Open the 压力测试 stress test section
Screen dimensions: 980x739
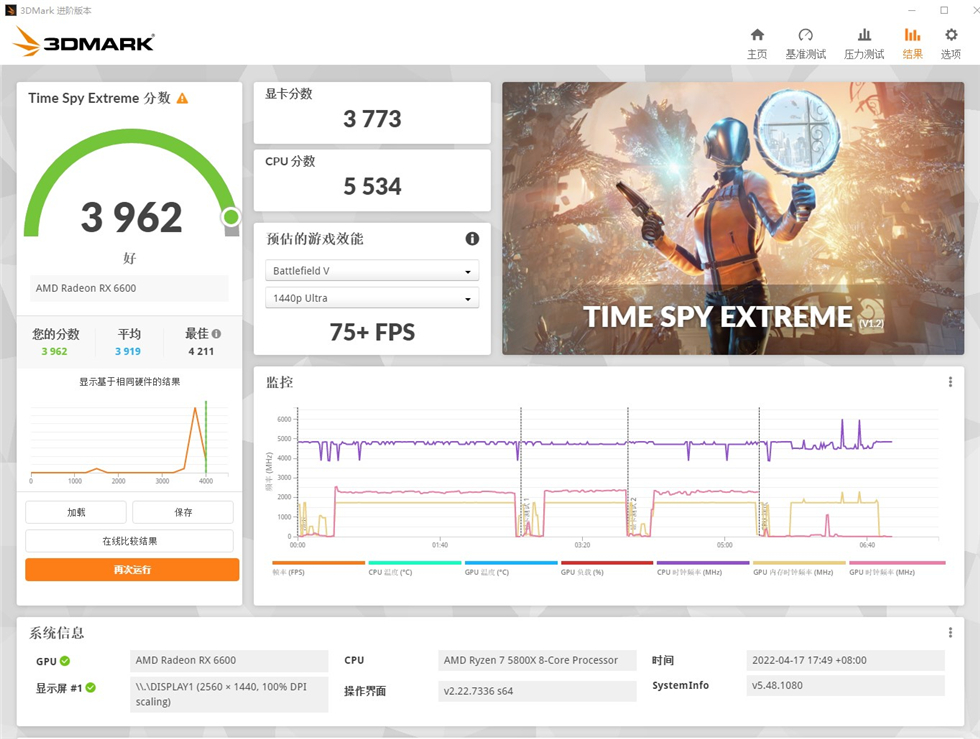point(863,41)
